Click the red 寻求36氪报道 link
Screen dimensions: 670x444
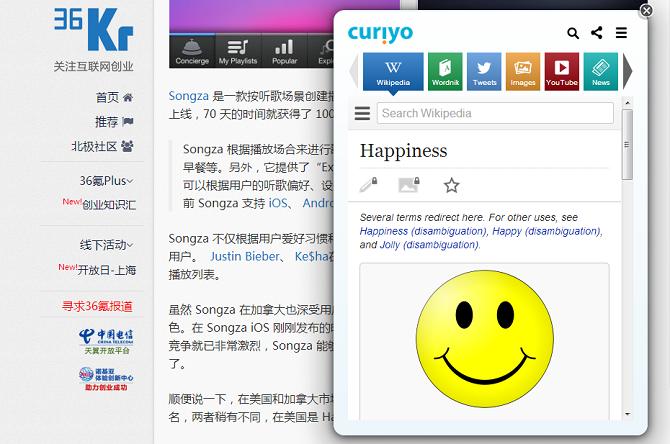point(97,306)
